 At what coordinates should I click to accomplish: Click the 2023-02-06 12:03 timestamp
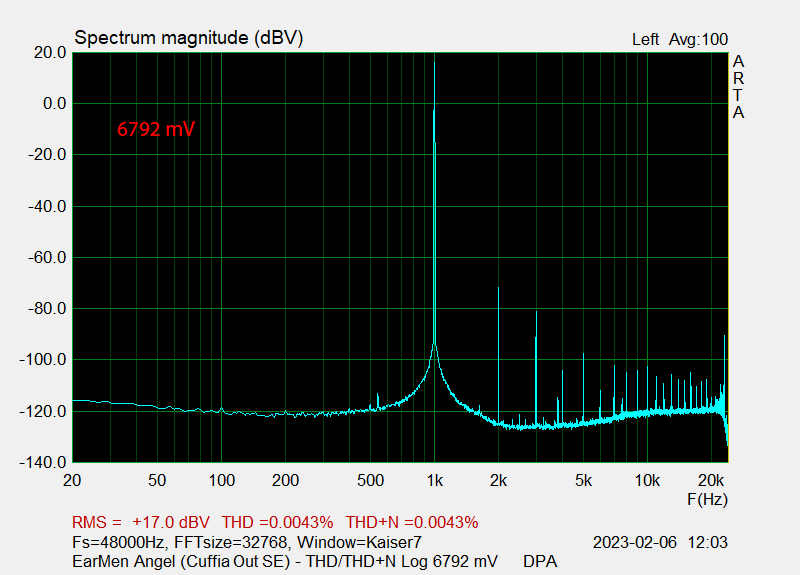click(x=660, y=542)
